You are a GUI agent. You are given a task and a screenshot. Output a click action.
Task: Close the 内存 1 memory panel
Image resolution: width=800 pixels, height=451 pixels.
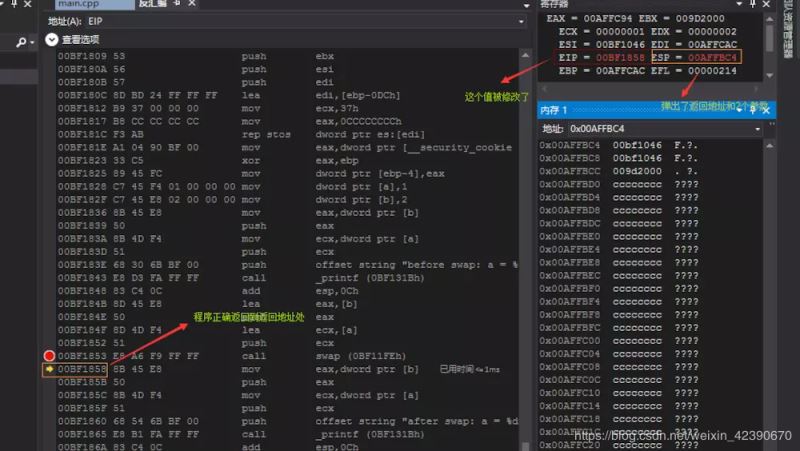point(766,110)
